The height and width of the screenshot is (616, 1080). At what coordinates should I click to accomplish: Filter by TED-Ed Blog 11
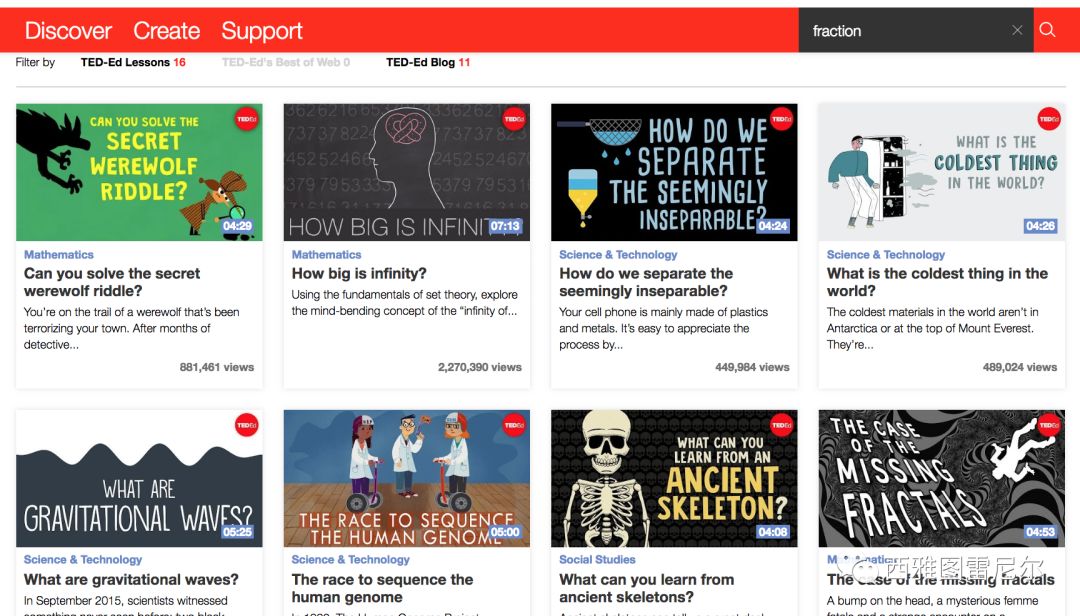428,62
